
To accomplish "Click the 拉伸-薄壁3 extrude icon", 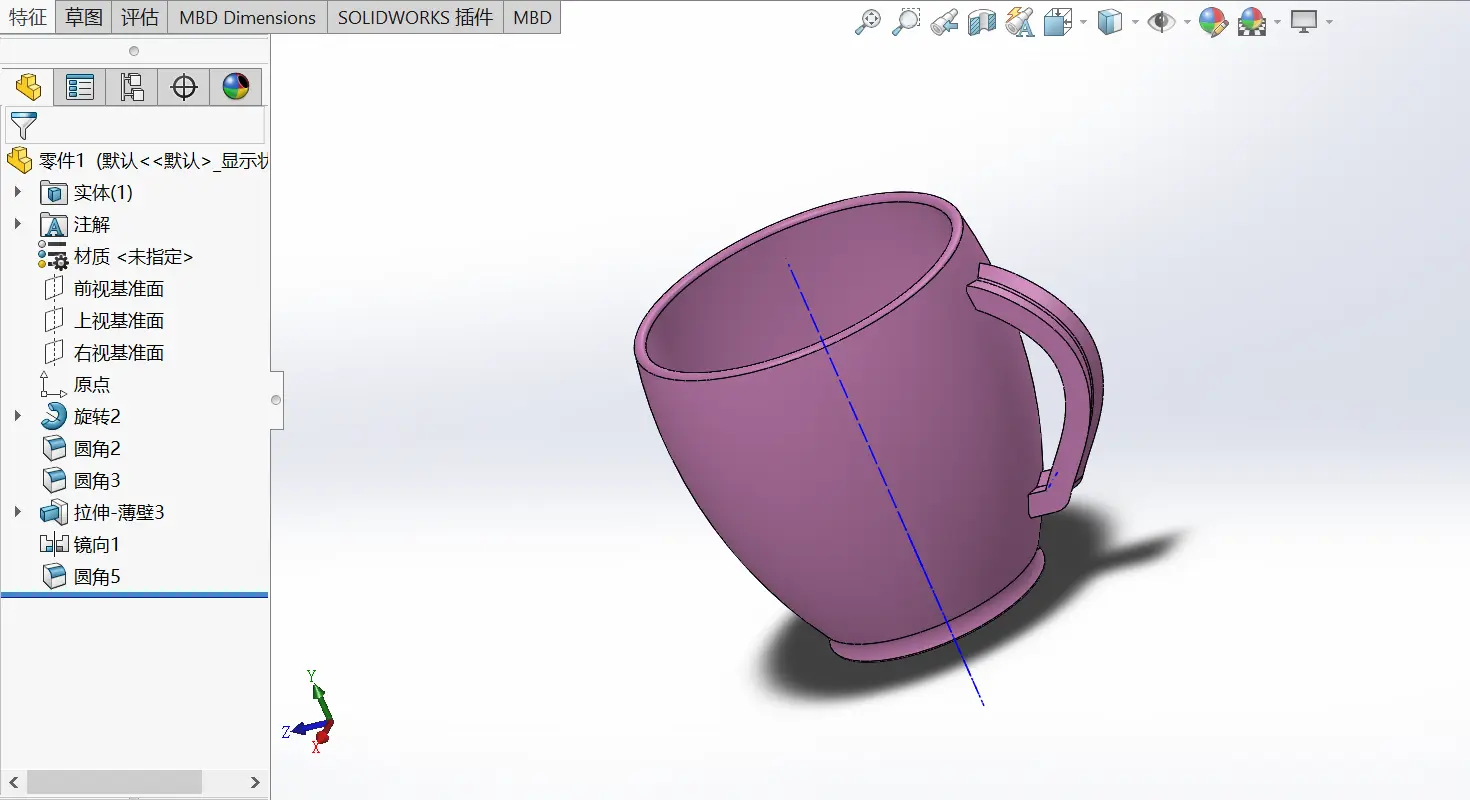I will pos(53,512).
